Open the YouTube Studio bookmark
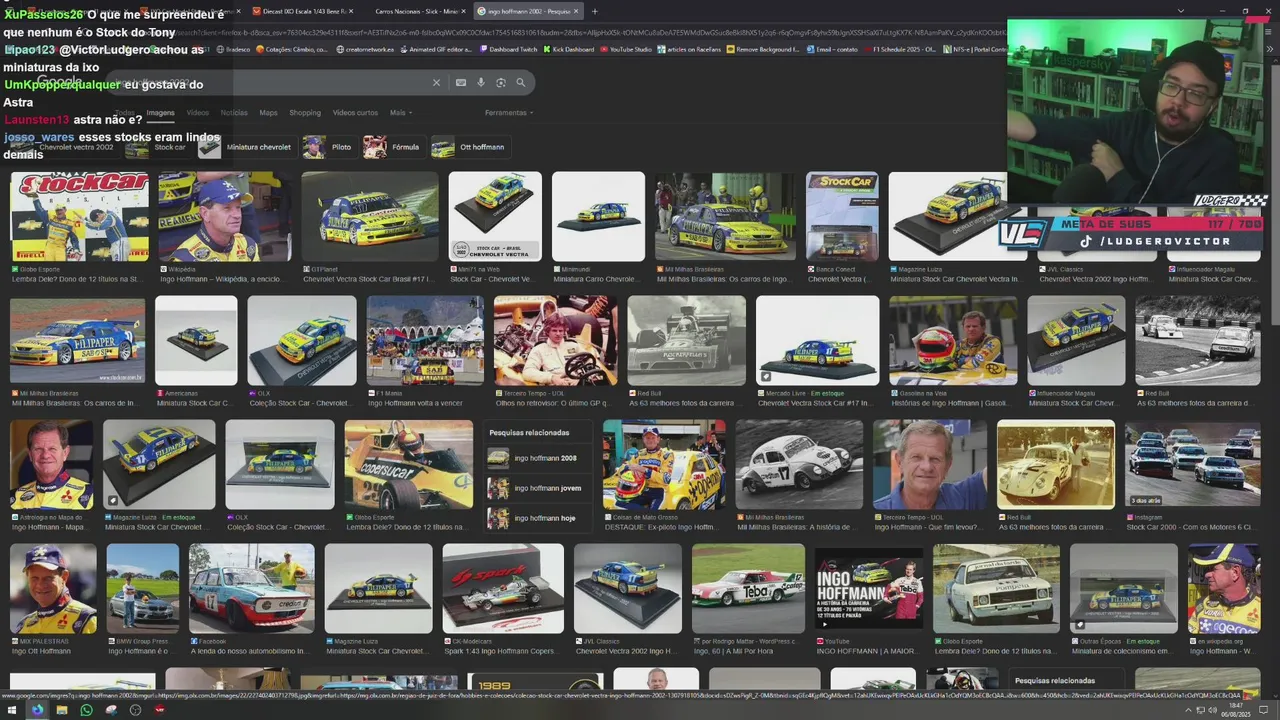Screen dimensions: 1280x720 (x=625, y=49)
